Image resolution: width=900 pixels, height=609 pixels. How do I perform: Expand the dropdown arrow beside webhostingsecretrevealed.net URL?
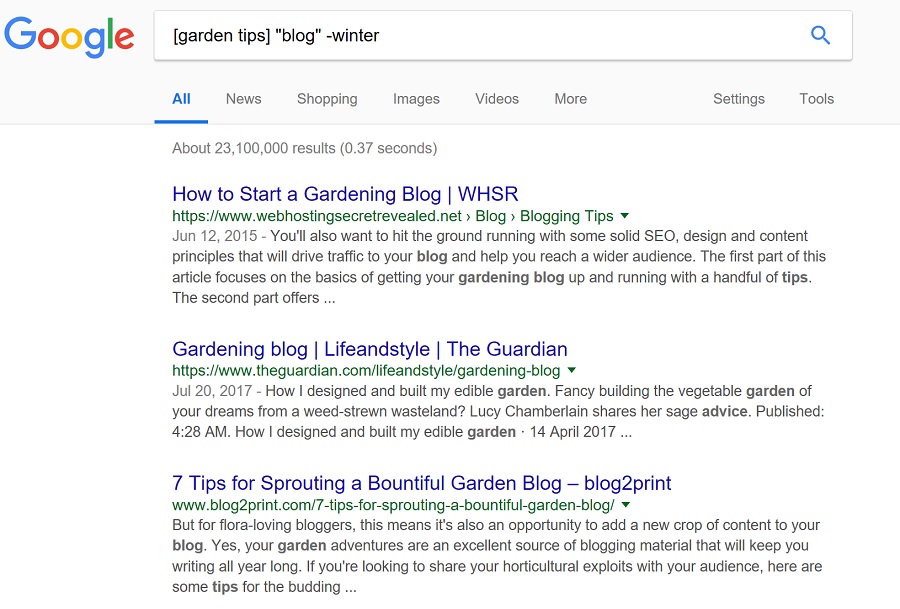coord(625,216)
